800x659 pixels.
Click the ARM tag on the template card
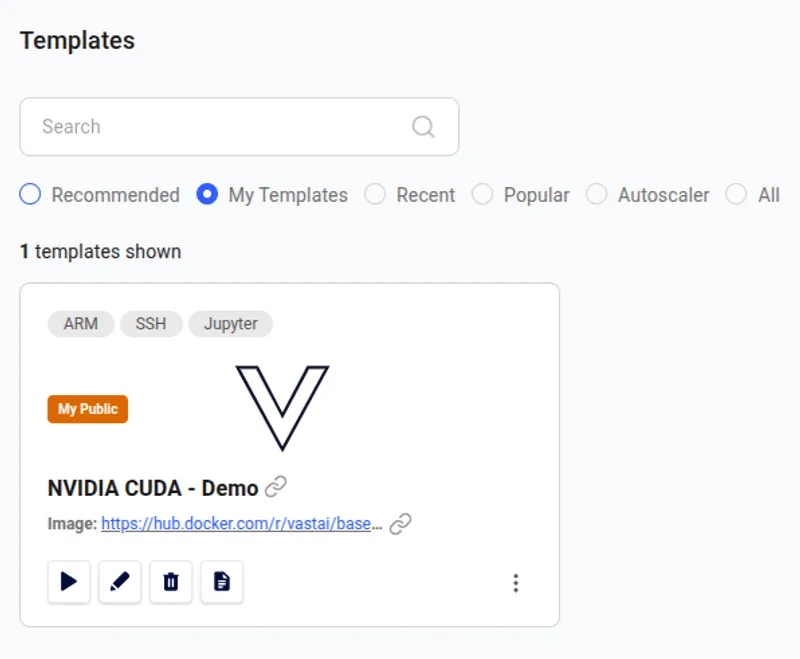[x=80, y=324]
